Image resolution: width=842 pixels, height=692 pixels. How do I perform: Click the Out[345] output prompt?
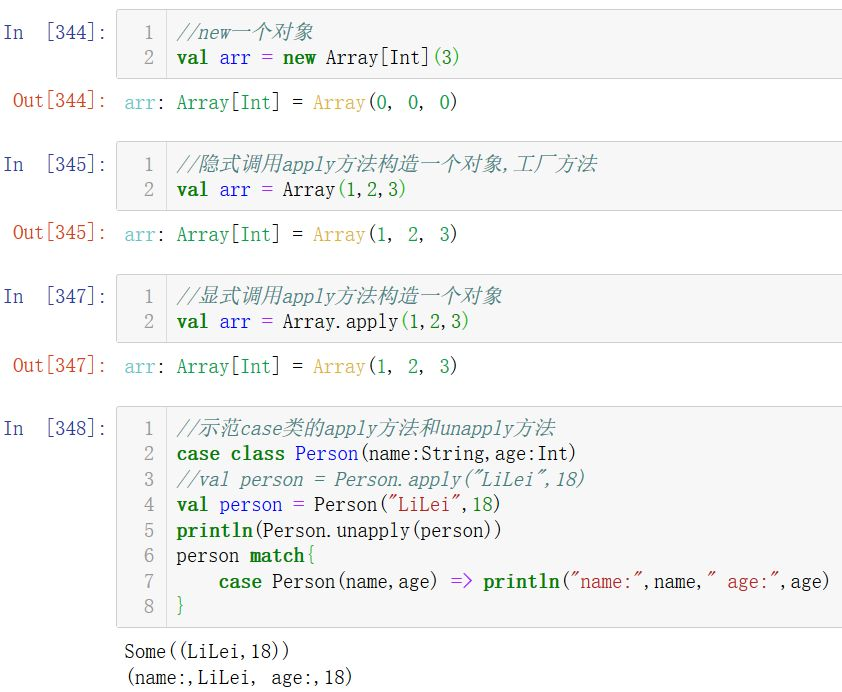click(59, 233)
